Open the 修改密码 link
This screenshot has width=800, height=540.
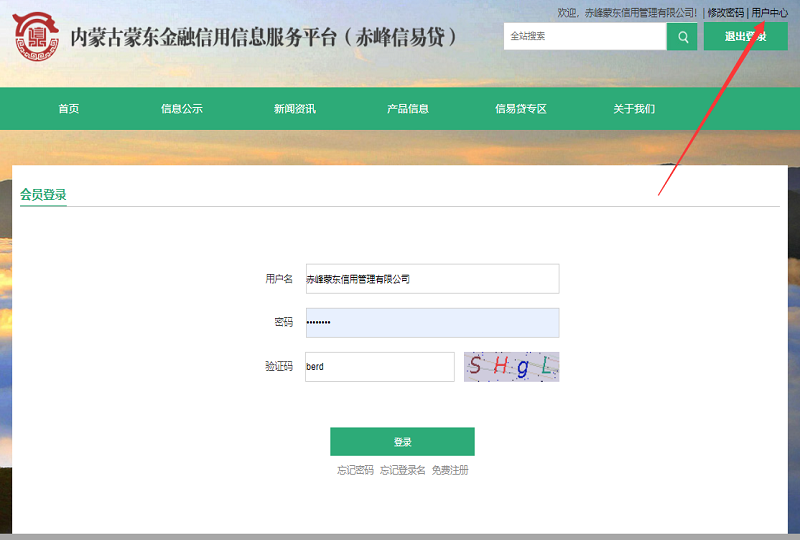coord(725,12)
